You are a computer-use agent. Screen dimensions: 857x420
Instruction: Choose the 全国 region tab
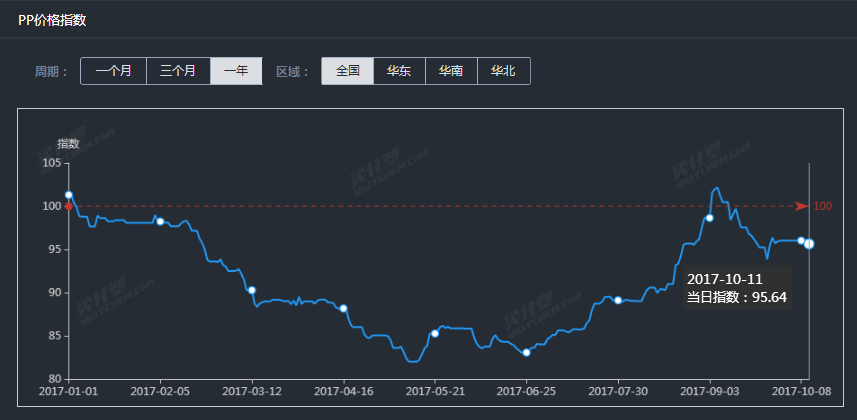tap(348, 71)
